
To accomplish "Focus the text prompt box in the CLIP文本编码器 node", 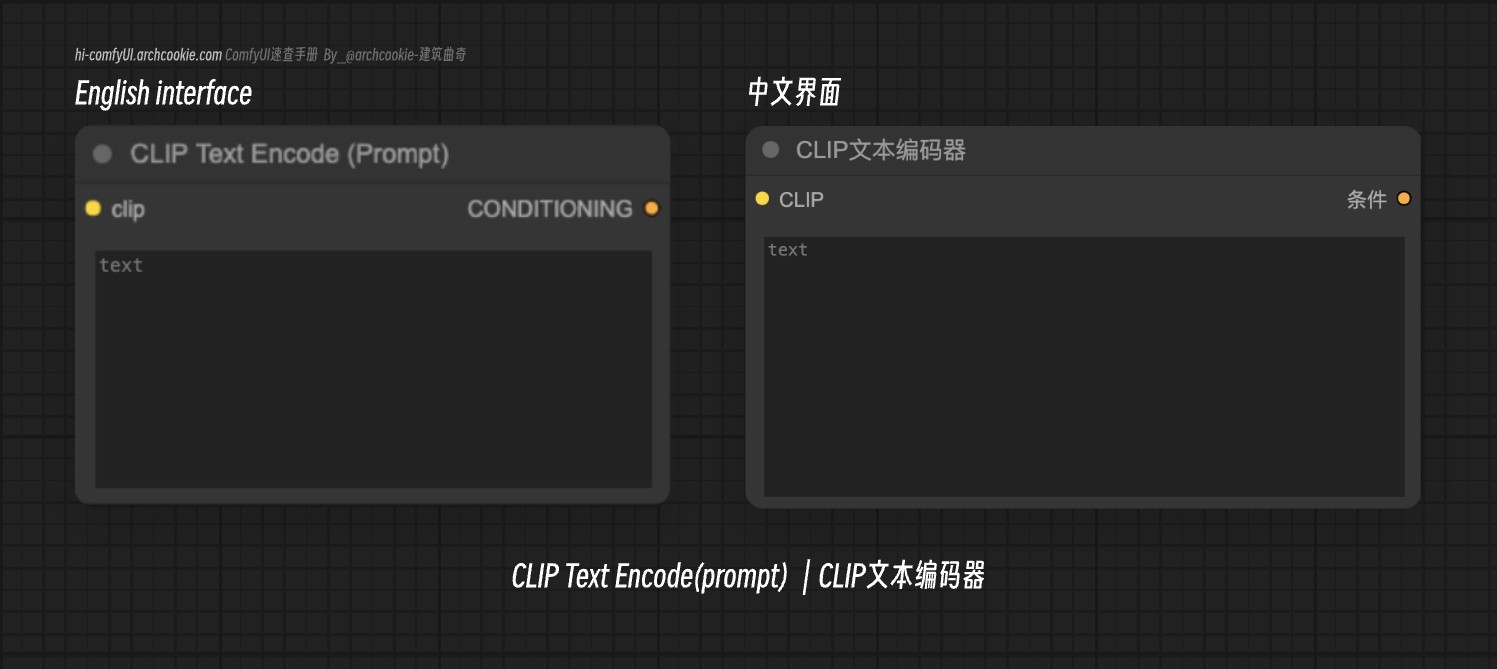I will (1084, 366).
